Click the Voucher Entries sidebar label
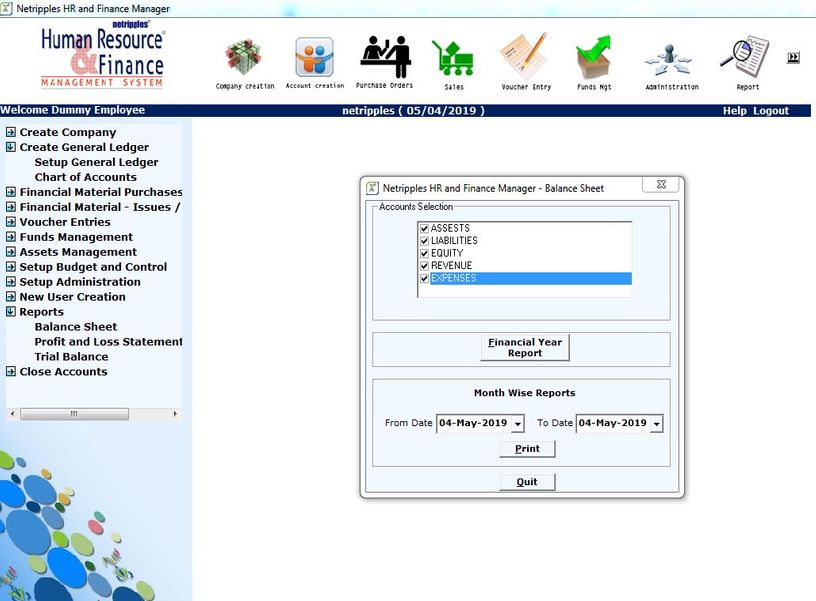The height and width of the screenshot is (601, 816). click(65, 222)
